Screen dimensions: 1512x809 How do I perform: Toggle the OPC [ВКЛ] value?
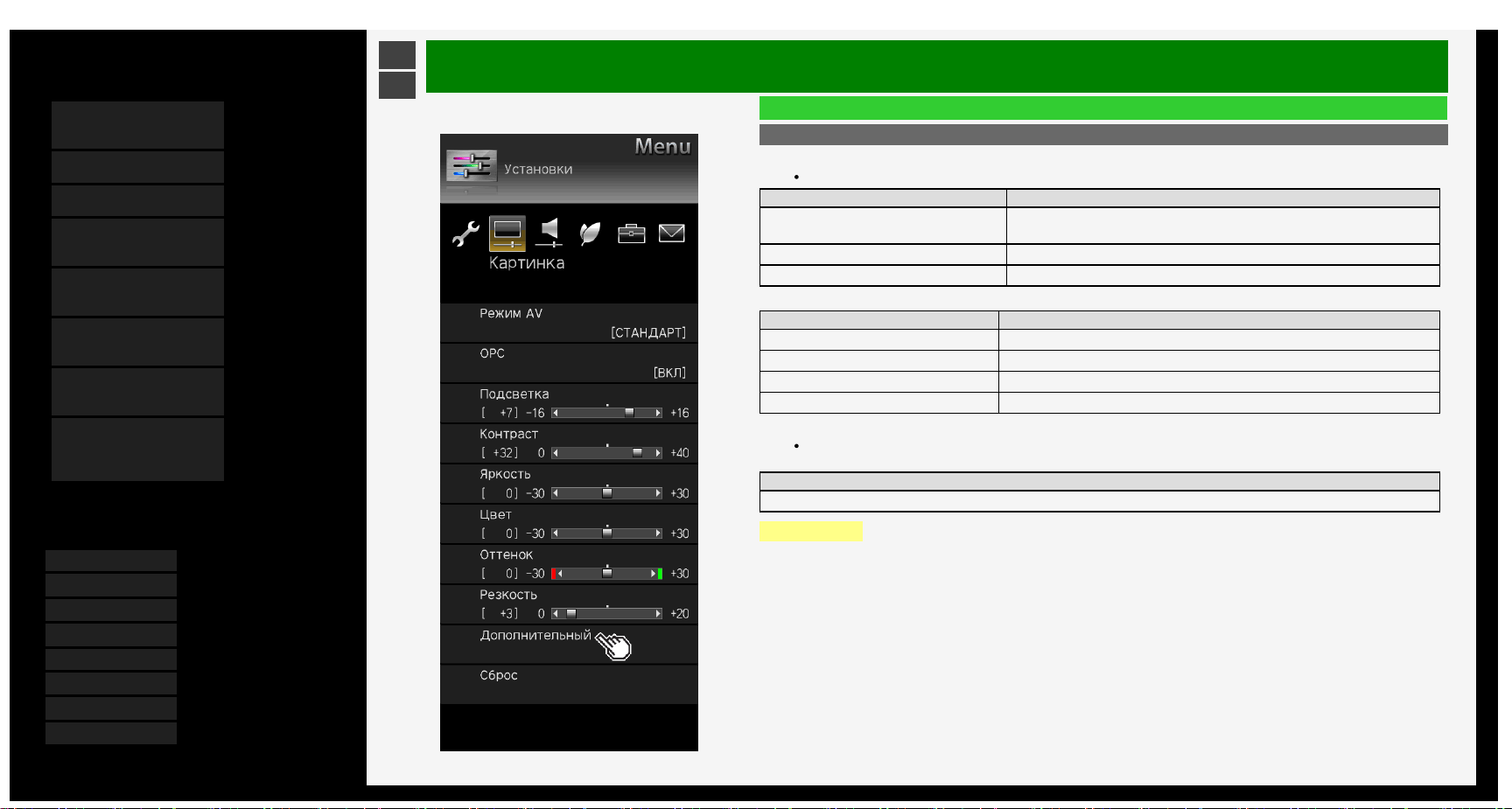pos(669,373)
